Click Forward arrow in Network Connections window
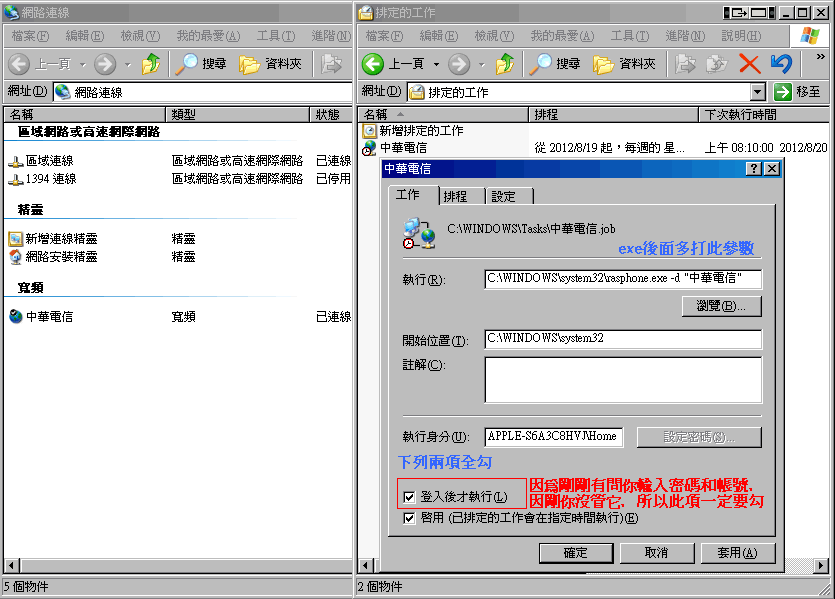Screen dimensions: 835x599 [105, 64]
